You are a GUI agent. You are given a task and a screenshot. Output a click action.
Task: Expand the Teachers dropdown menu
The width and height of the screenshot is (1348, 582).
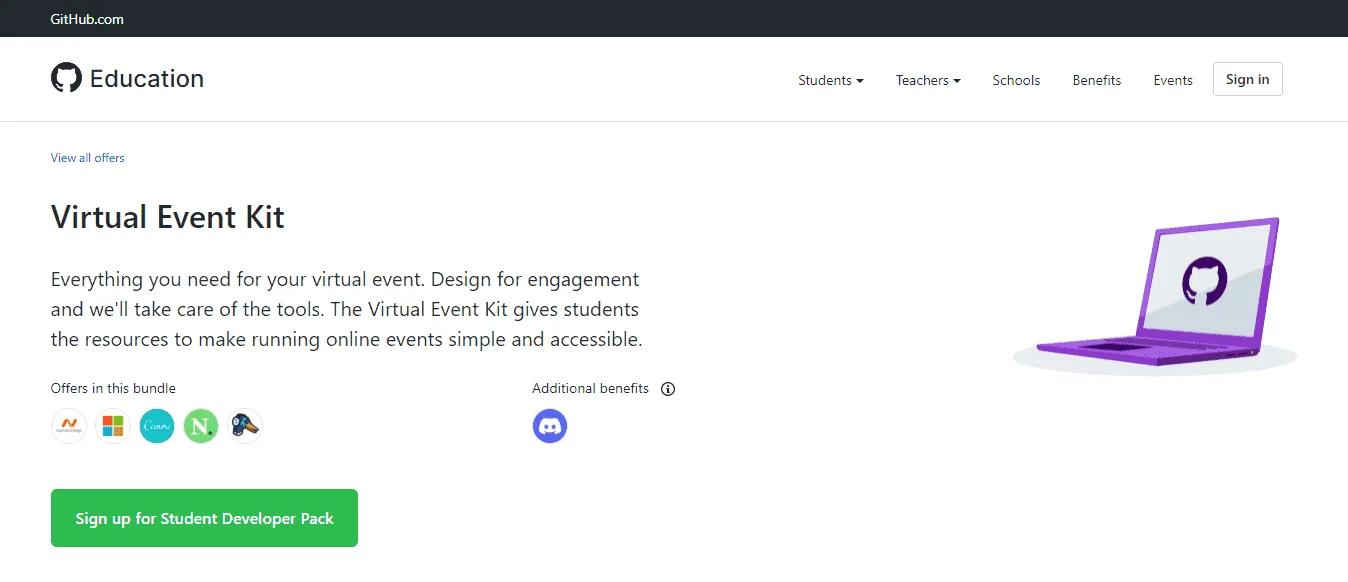pyautogui.click(x=928, y=80)
